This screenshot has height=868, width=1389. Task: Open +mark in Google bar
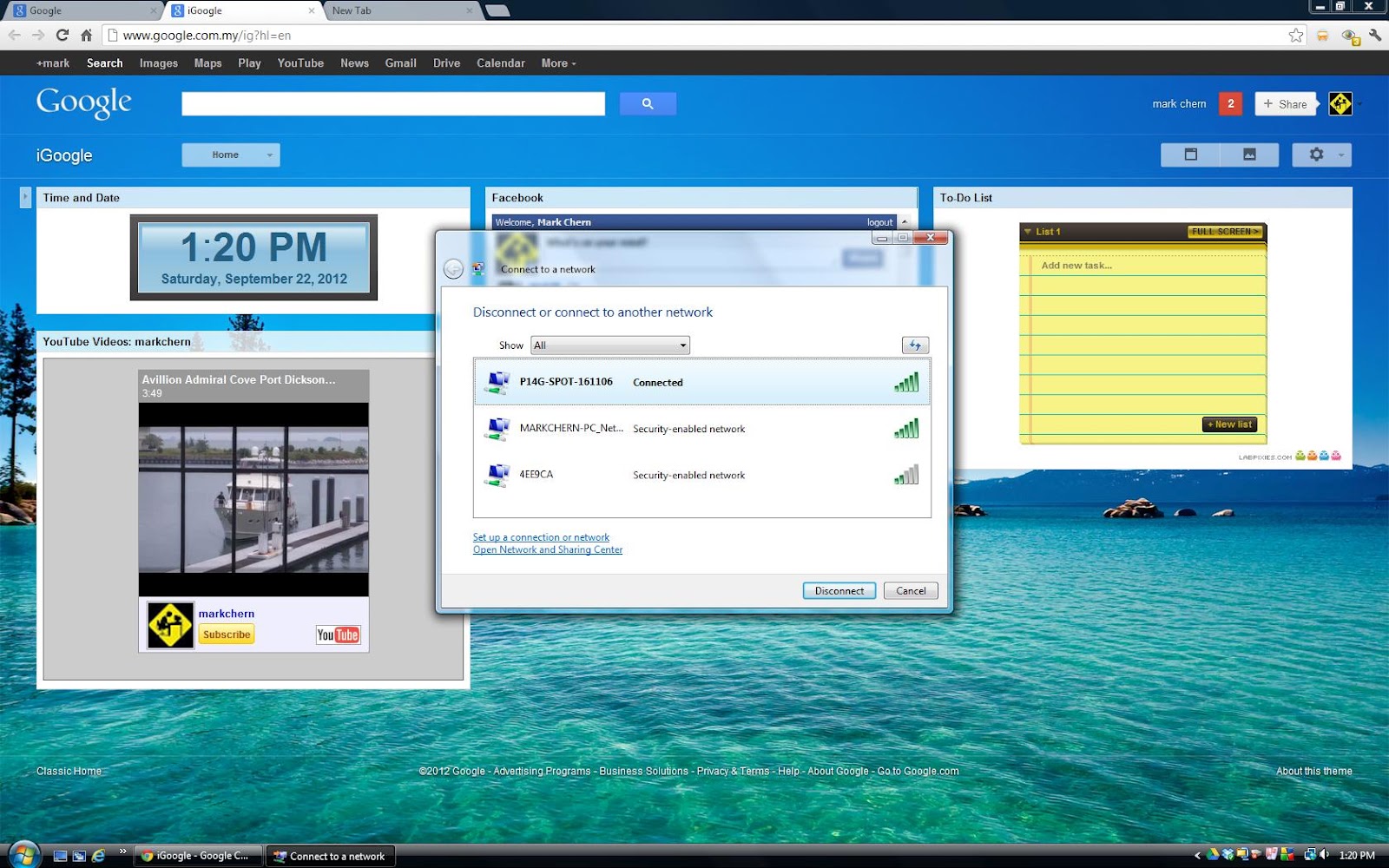click(x=53, y=62)
